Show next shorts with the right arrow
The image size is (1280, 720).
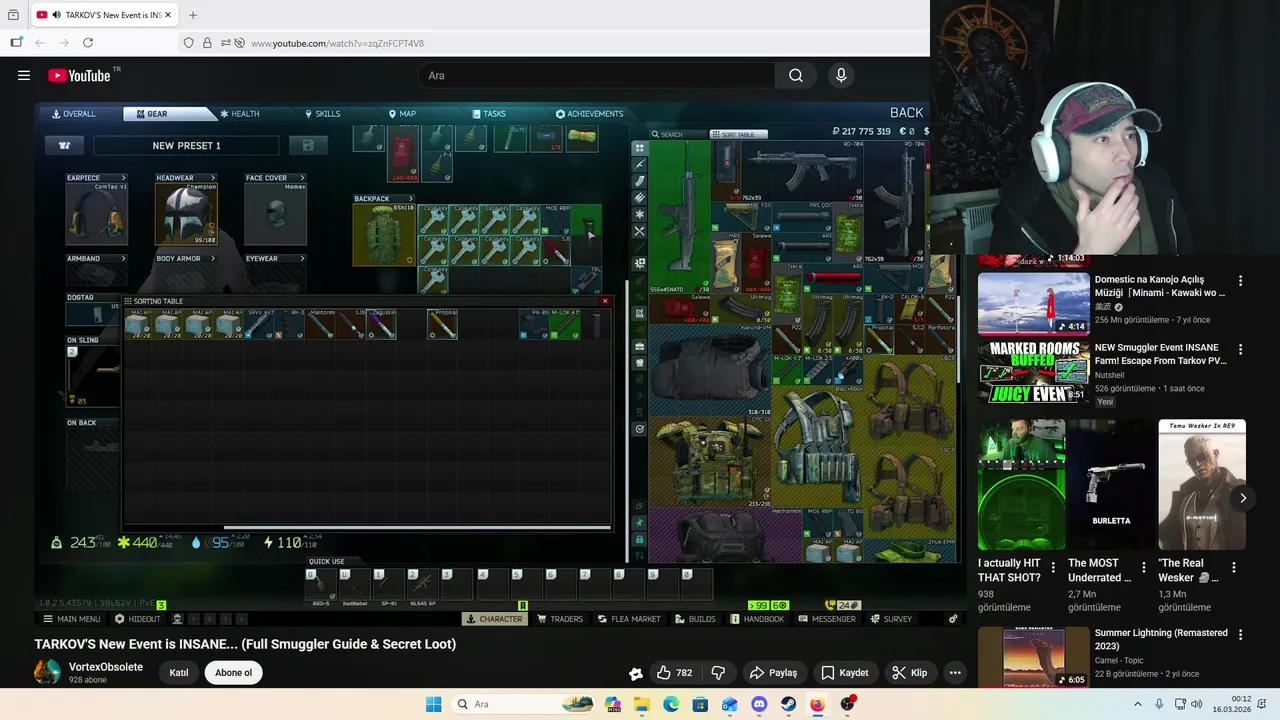click(x=1242, y=498)
